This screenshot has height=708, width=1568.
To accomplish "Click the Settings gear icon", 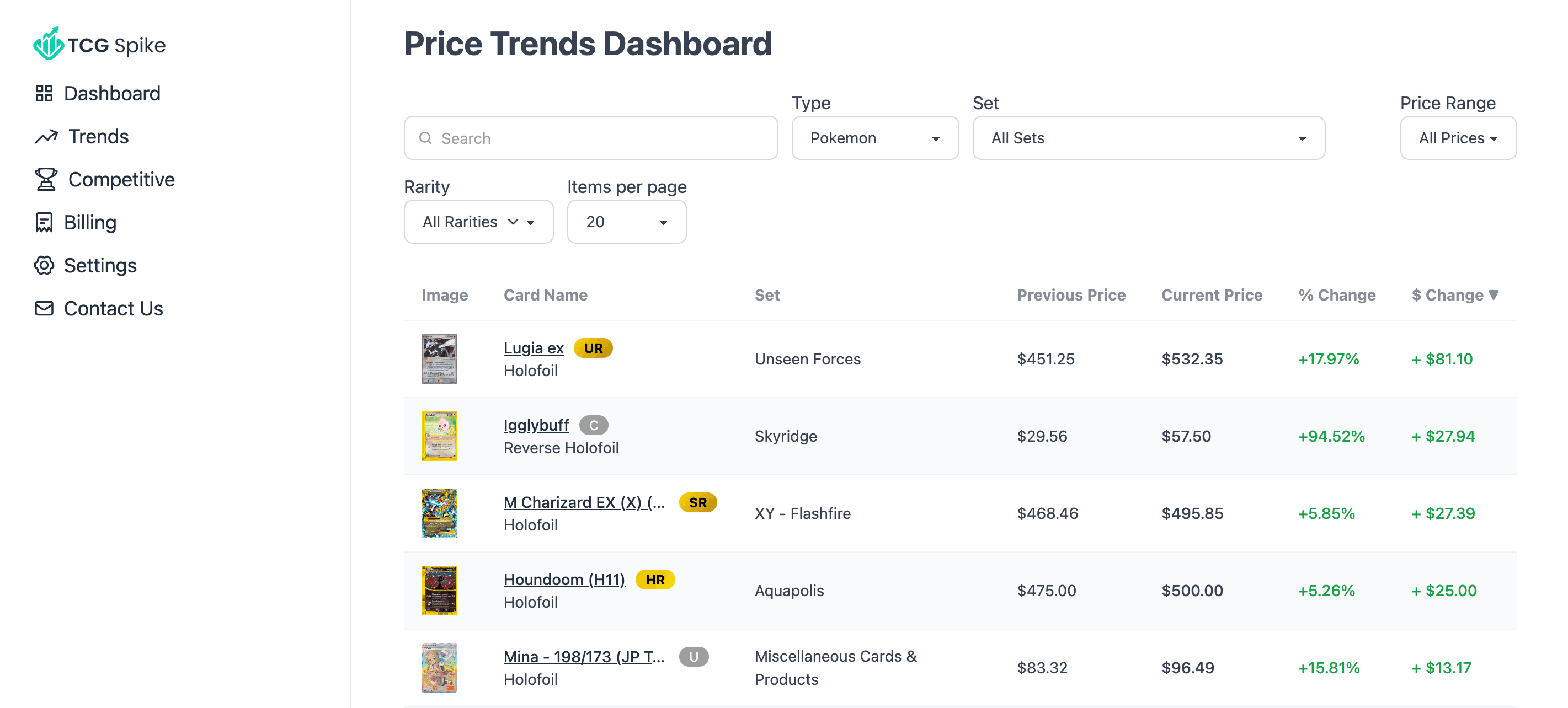I will point(44,265).
